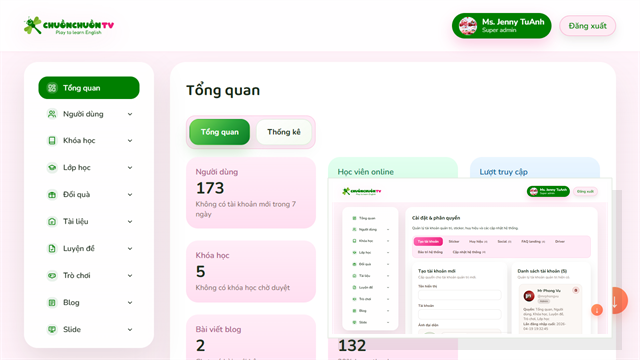Expand the Người dùng menu chevron
640x360 pixels.
coord(130,114)
